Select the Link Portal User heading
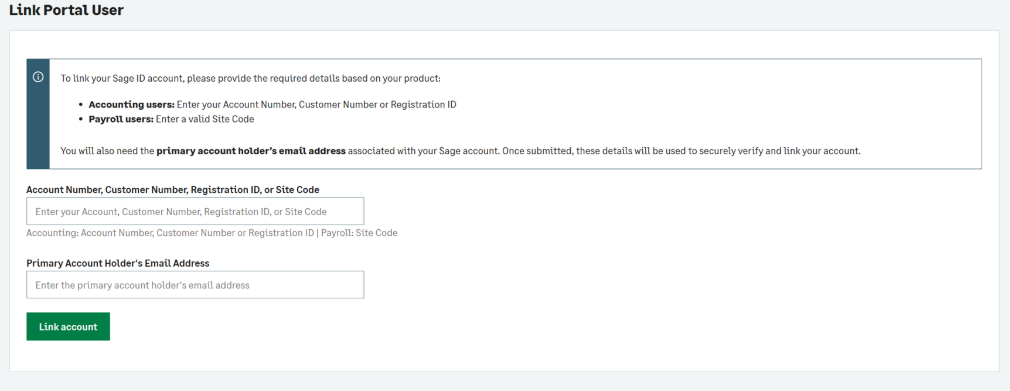This screenshot has height=391, width=1010. 66,10
